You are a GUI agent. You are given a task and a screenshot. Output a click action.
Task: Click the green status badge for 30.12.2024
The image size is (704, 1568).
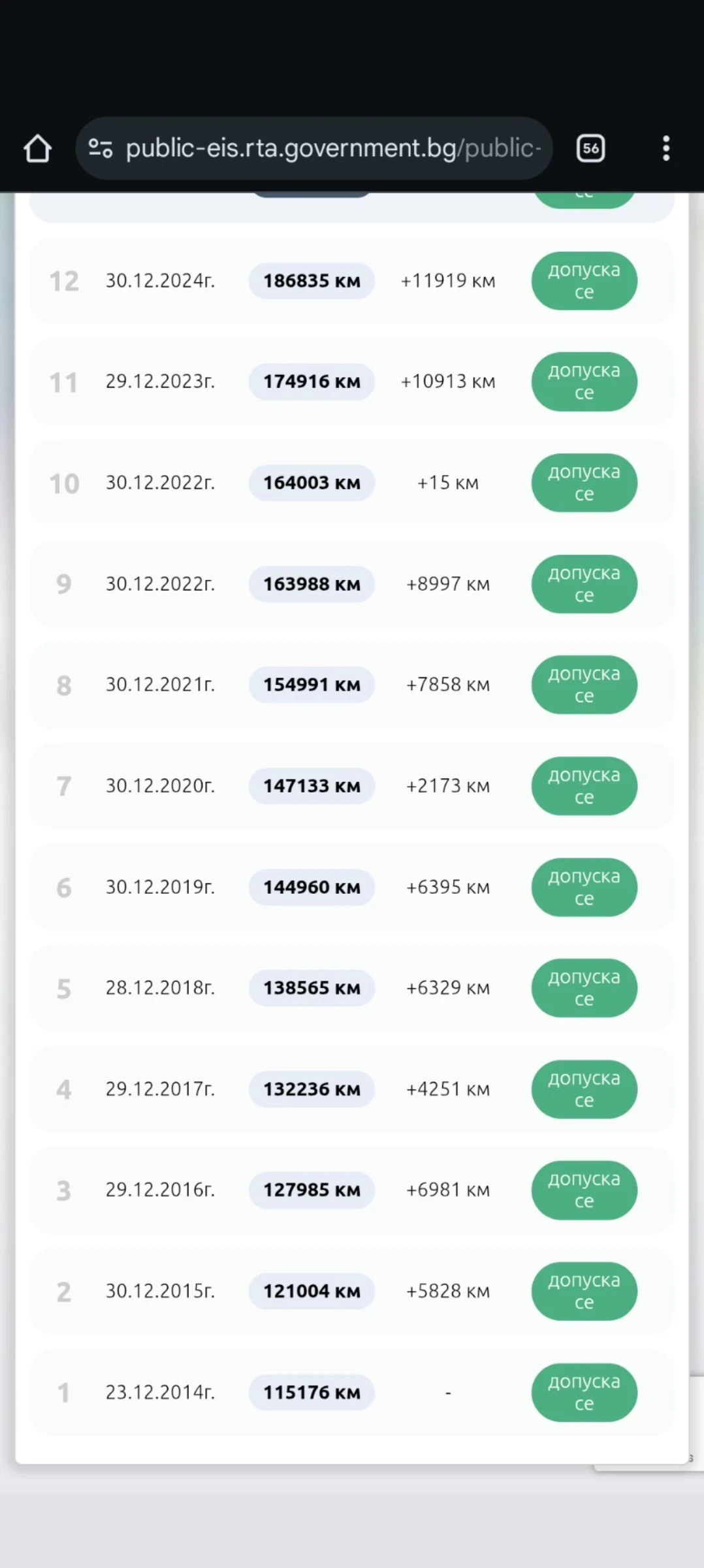(x=584, y=281)
